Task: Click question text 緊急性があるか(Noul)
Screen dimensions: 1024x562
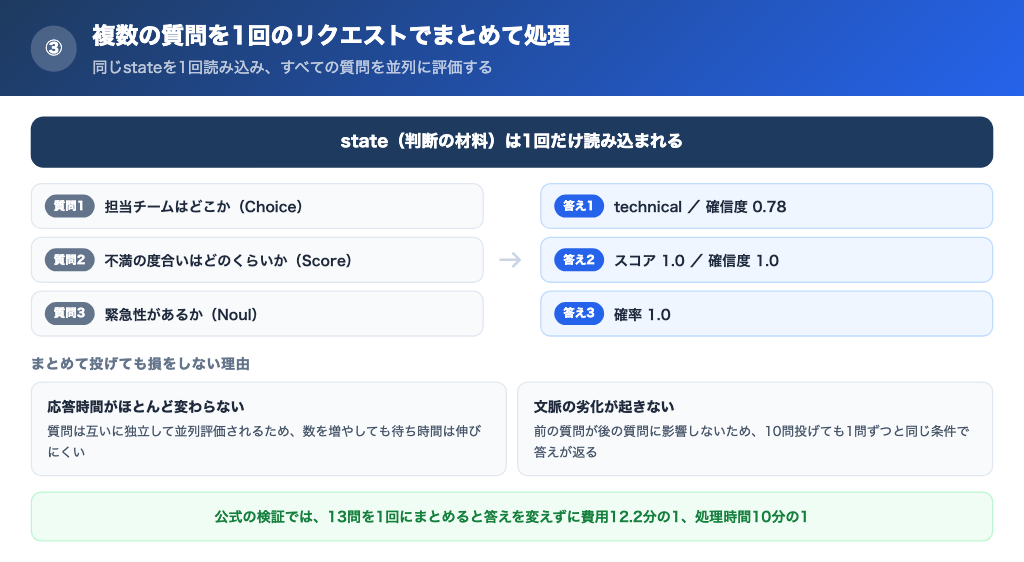Action: [181, 315]
